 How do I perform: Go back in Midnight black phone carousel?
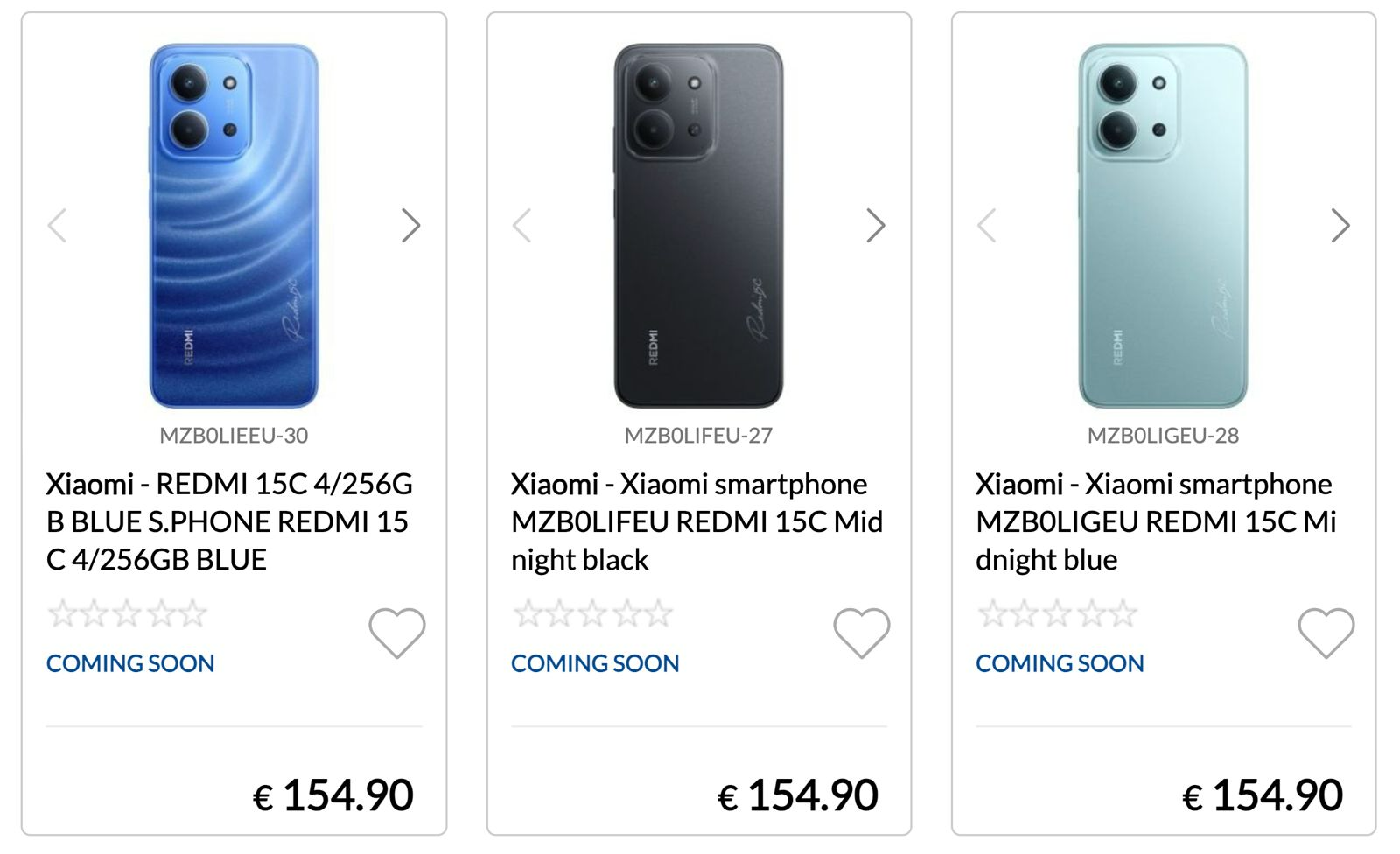[521, 225]
